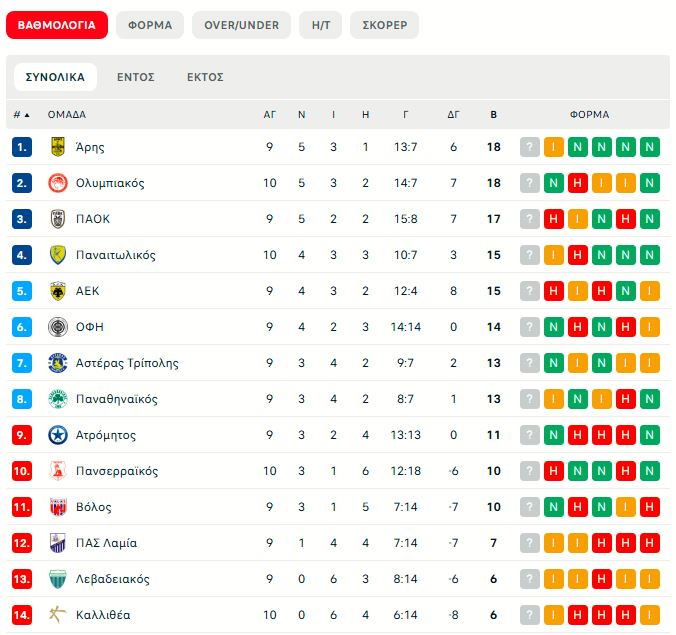676x635 pixels.
Task: Show ΕΝΤΟΣ home standings
Action: (x=135, y=77)
